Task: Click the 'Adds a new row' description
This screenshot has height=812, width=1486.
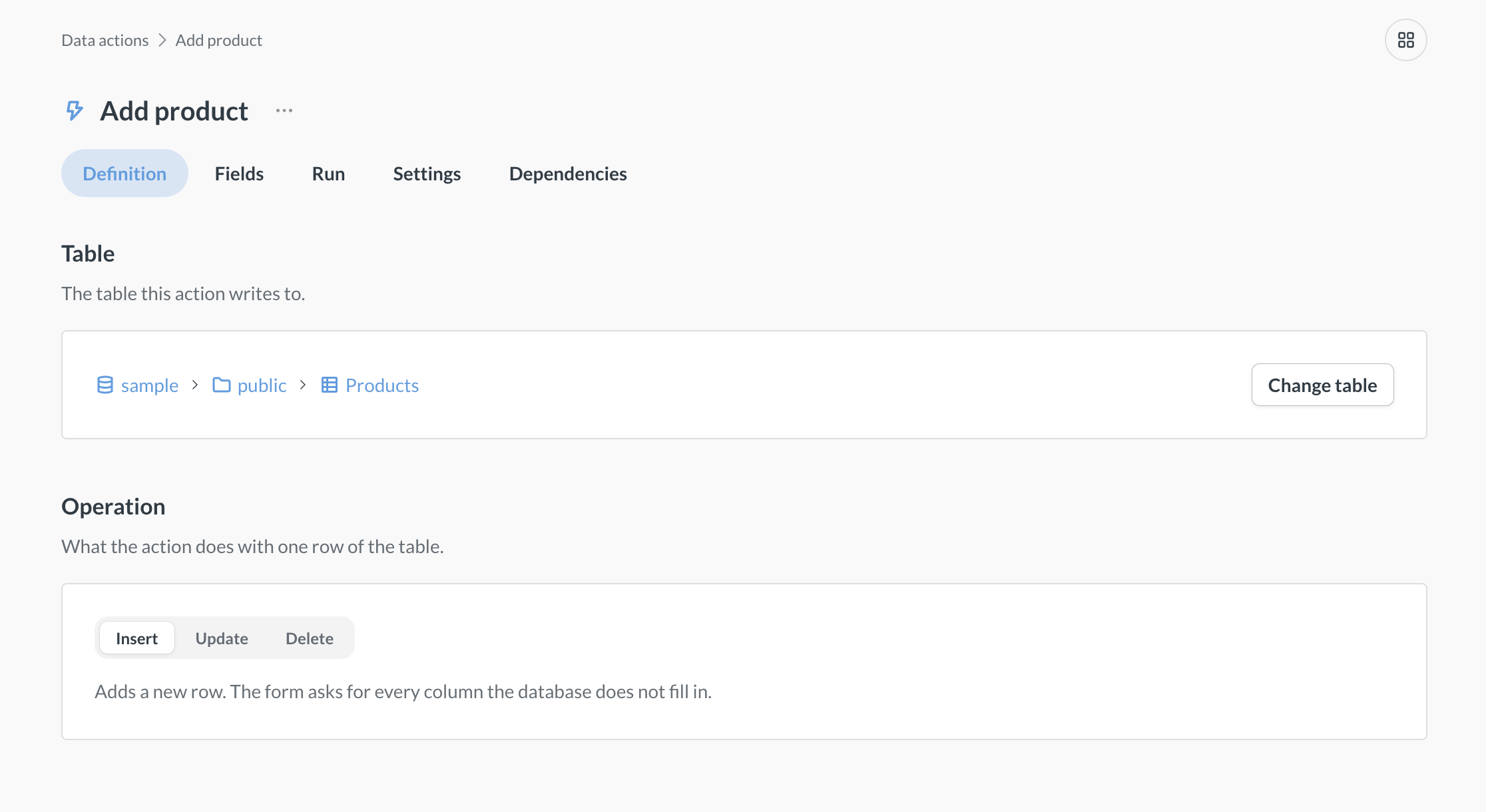Action: tap(403, 692)
